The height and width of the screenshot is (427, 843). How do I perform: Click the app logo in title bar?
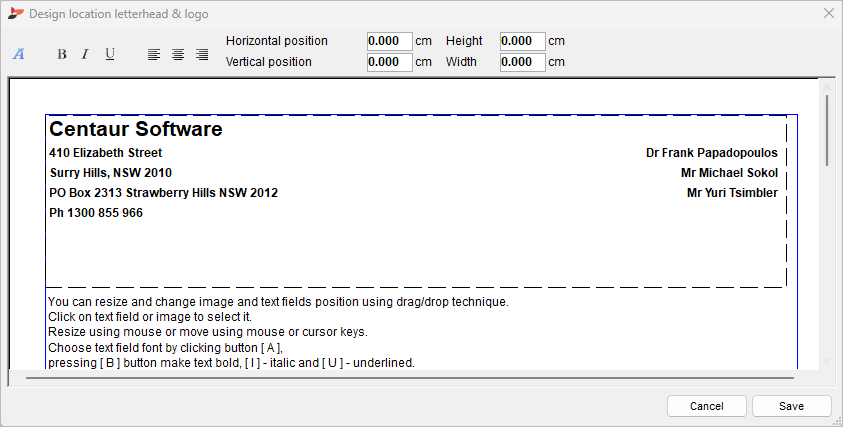pos(16,13)
